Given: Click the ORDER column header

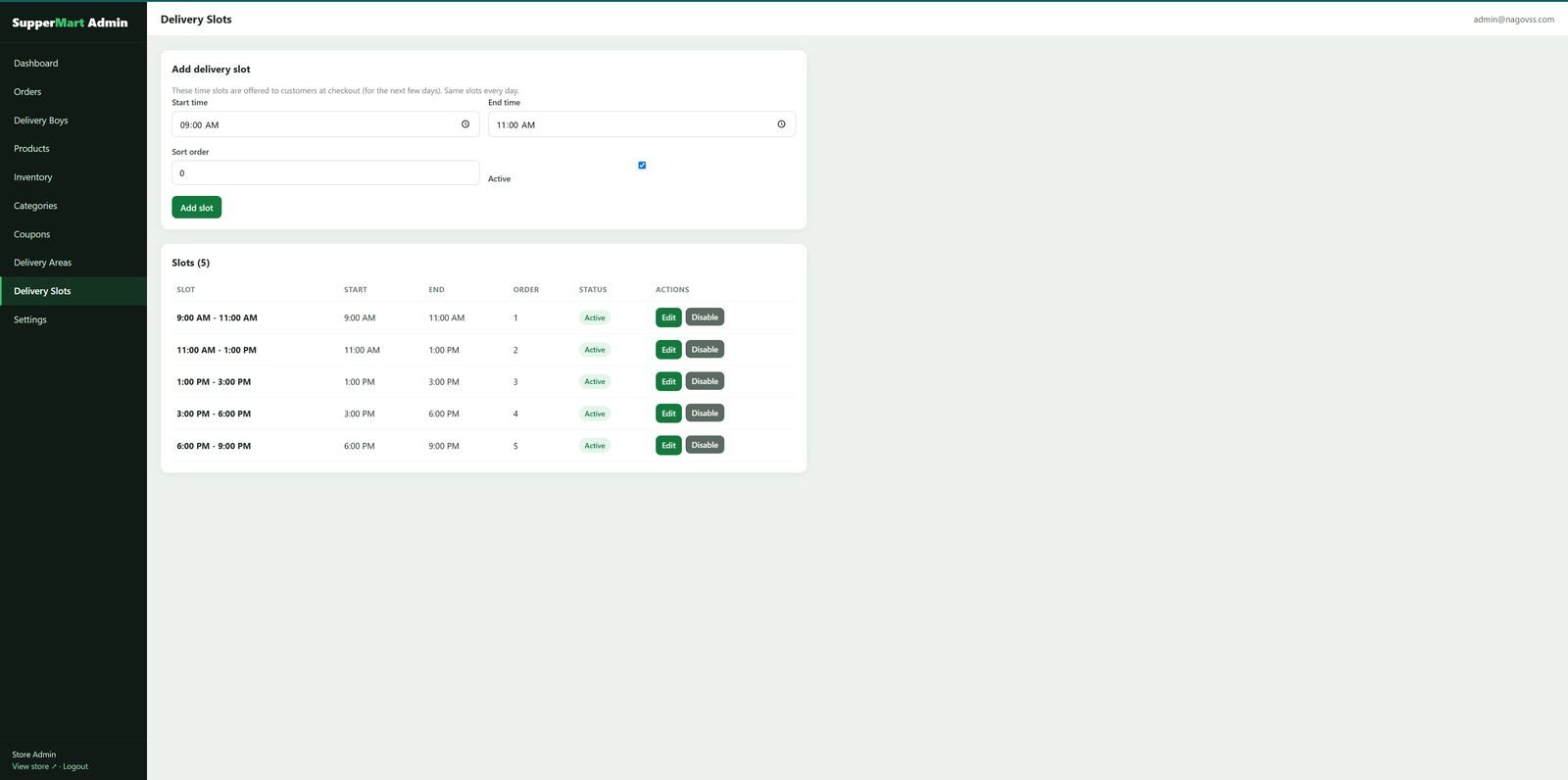Looking at the screenshot, I should tap(526, 290).
